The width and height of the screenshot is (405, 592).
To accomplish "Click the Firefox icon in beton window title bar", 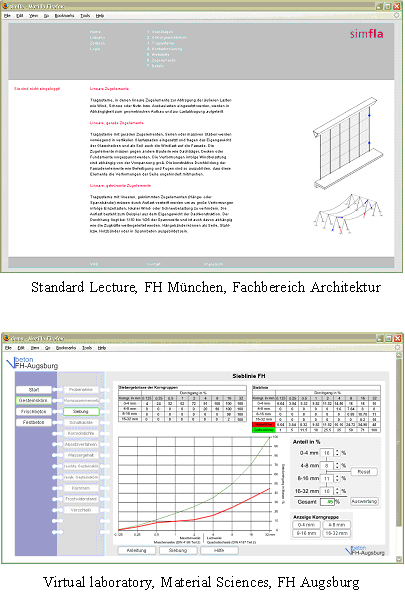I will point(6,338).
